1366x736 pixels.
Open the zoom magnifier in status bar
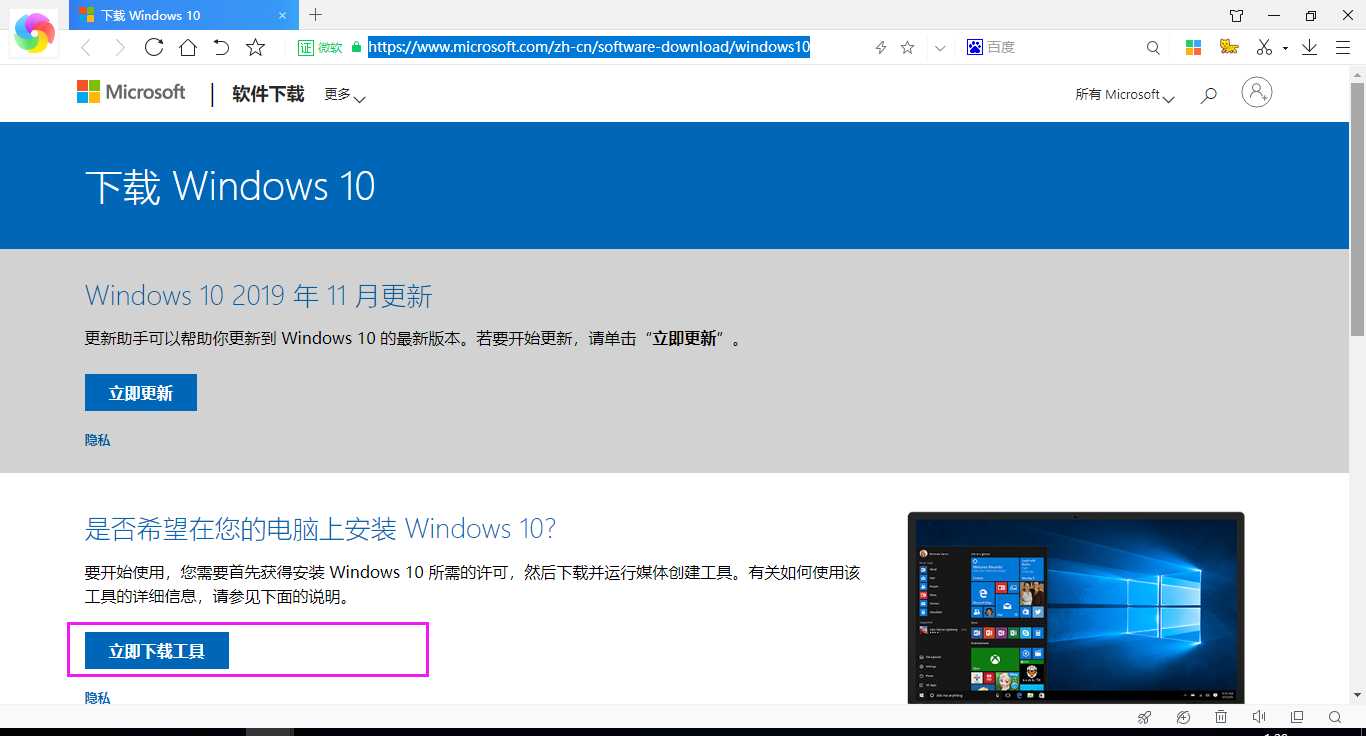1335,717
